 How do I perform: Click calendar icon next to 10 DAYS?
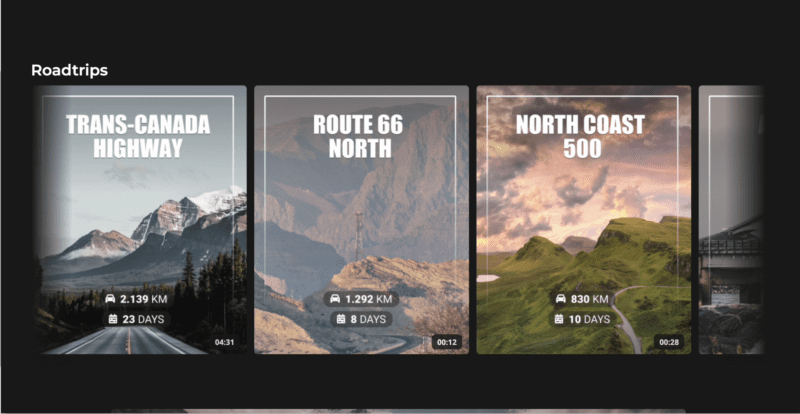(559, 320)
